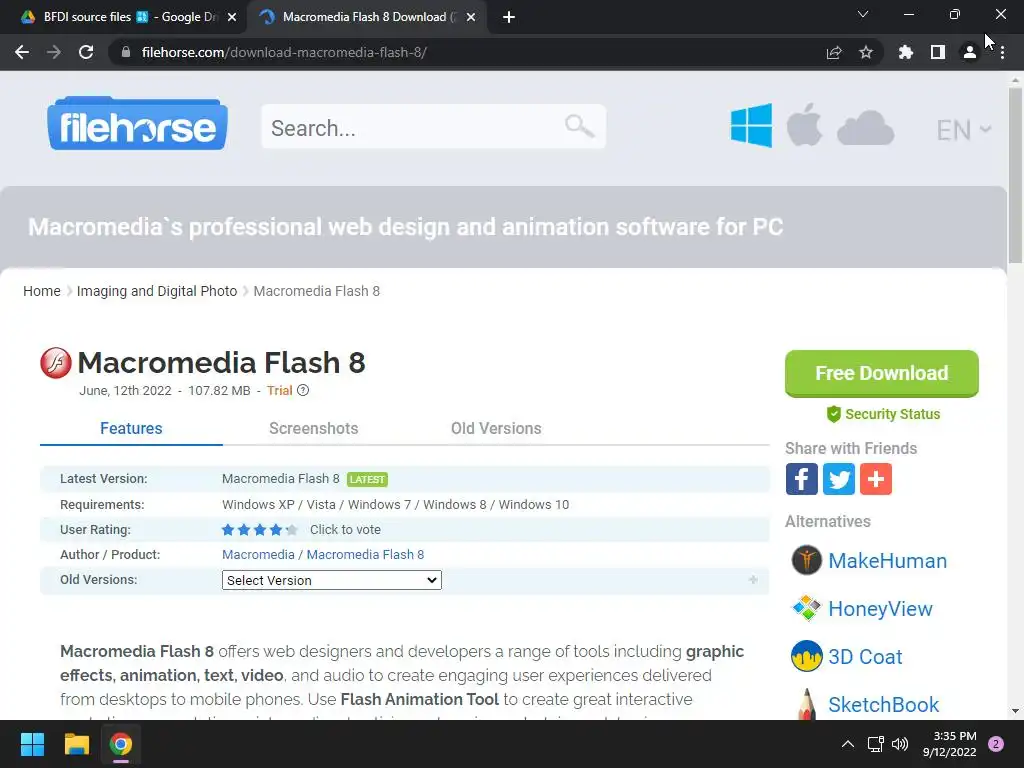1024x768 pixels.
Task: Open the taskbar volume control
Action: [900, 744]
